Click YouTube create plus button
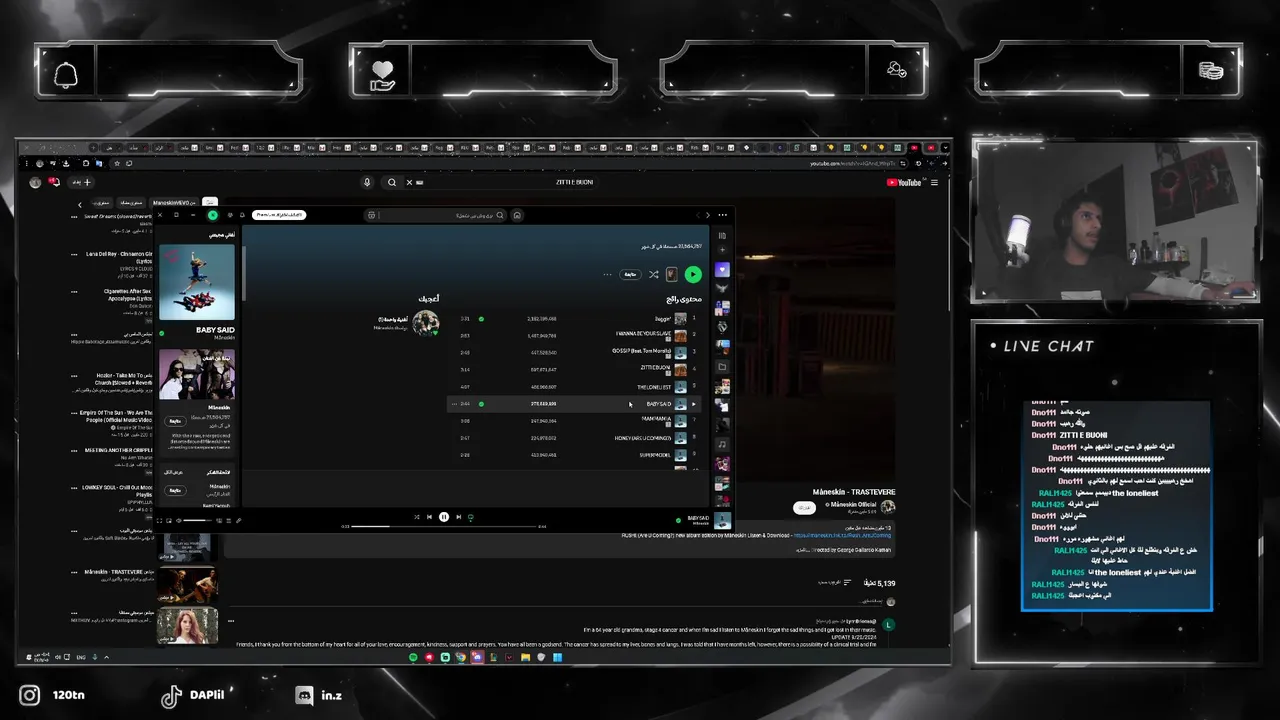The image size is (1280, 720). pyautogui.click(x=82, y=182)
